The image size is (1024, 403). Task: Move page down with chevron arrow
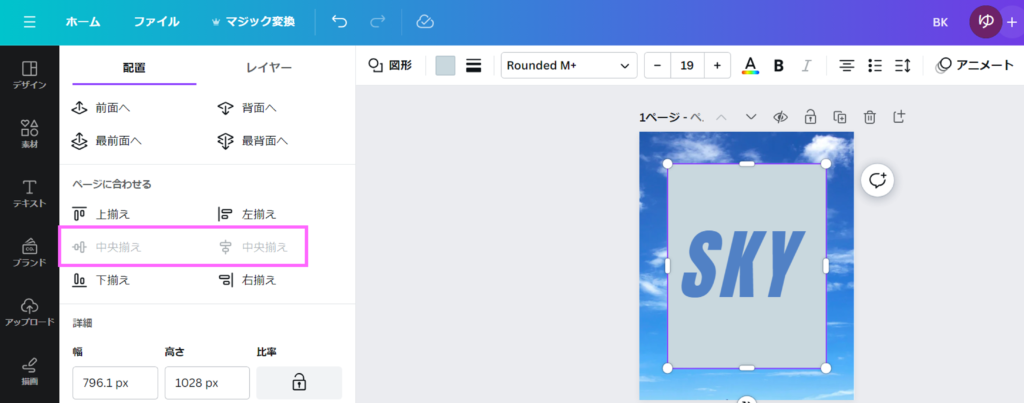tap(751, 117)
